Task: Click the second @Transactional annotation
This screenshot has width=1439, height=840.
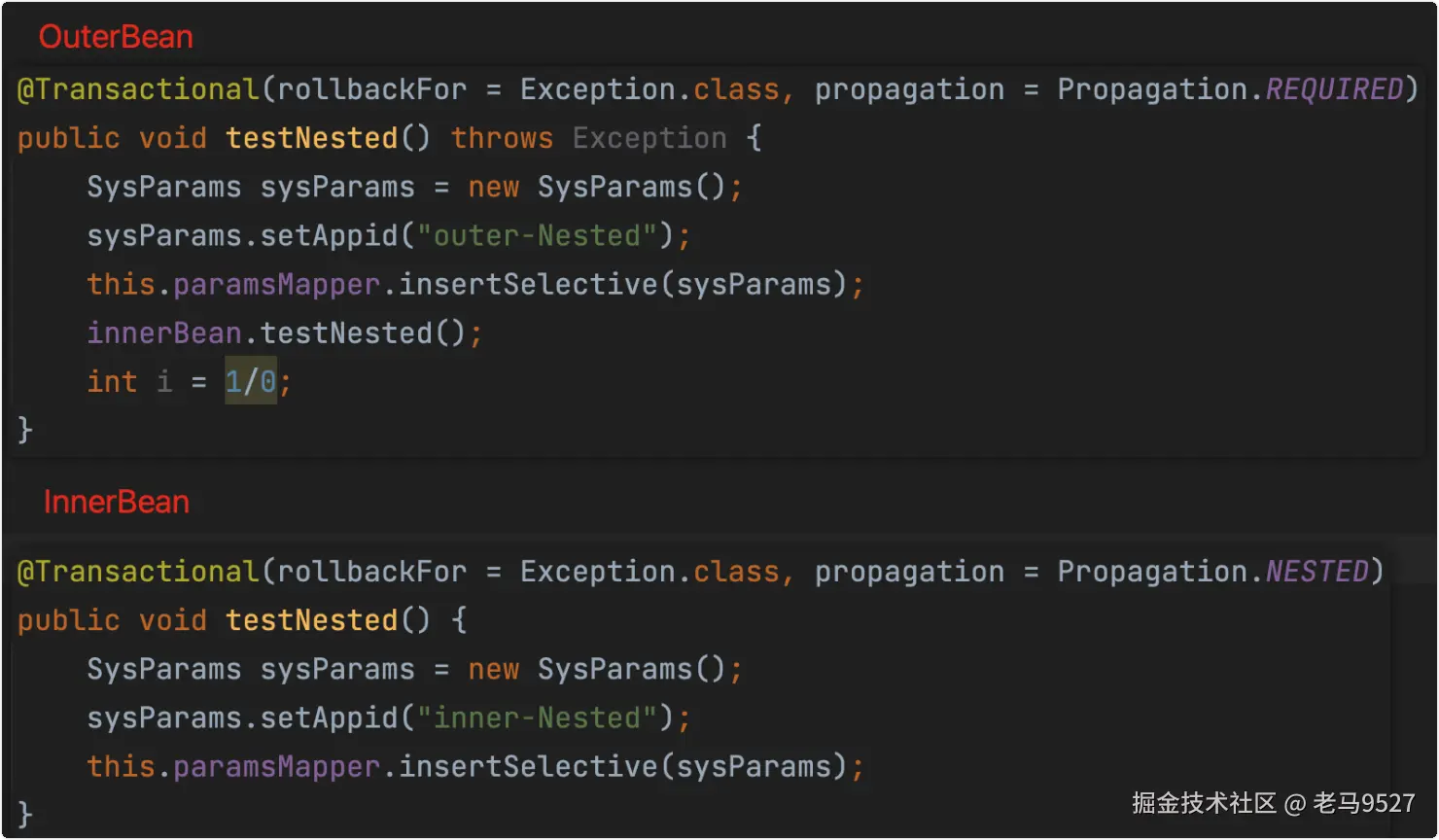Action: coord(138,572)
